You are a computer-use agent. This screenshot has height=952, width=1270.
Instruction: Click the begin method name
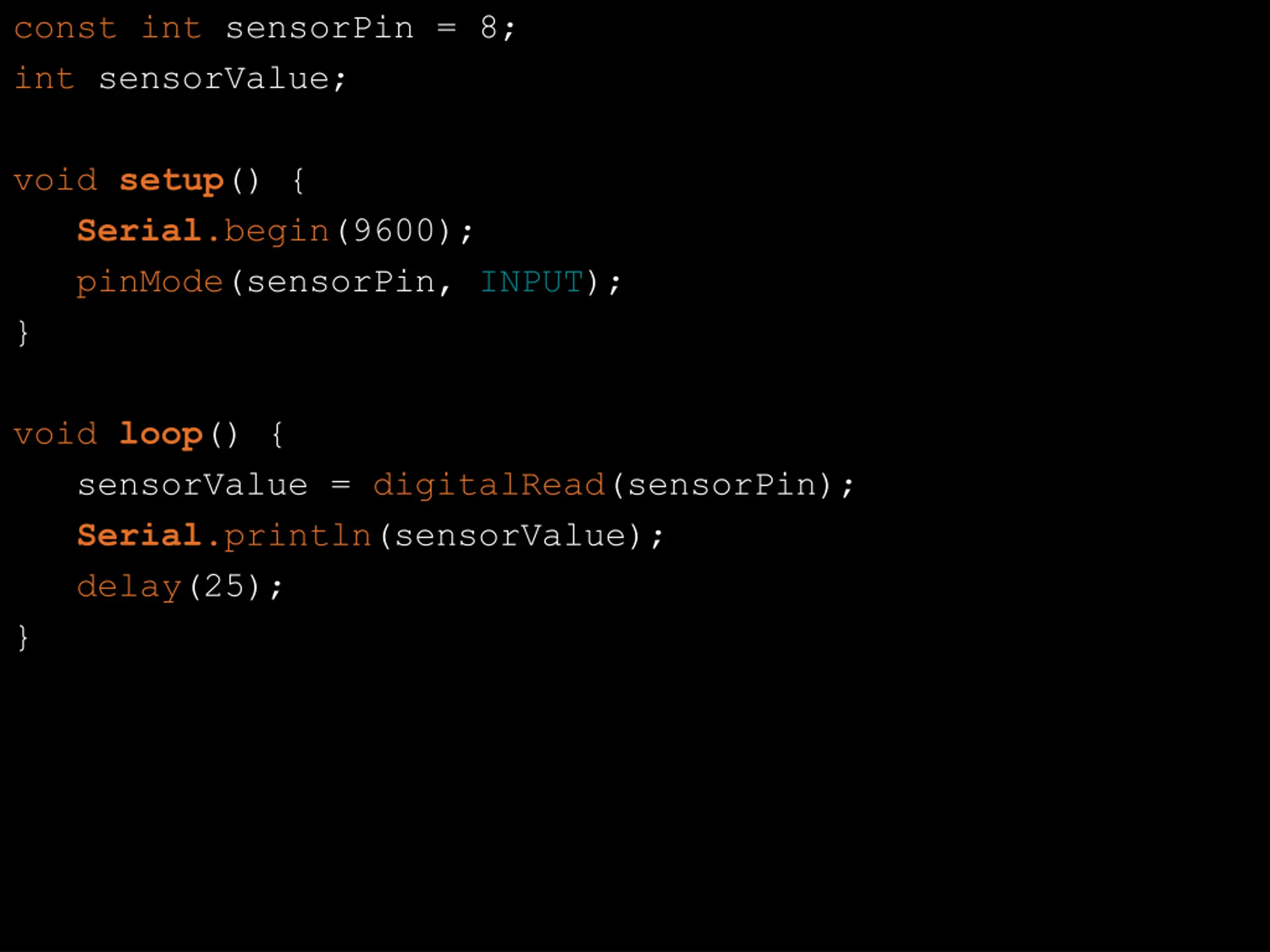tap(277, 232)
